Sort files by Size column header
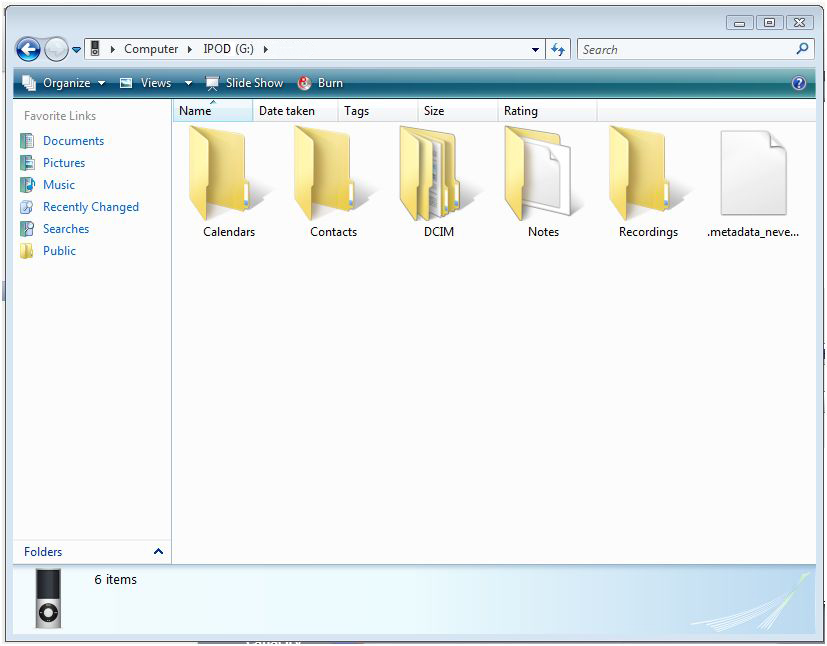 click(434, 111)
